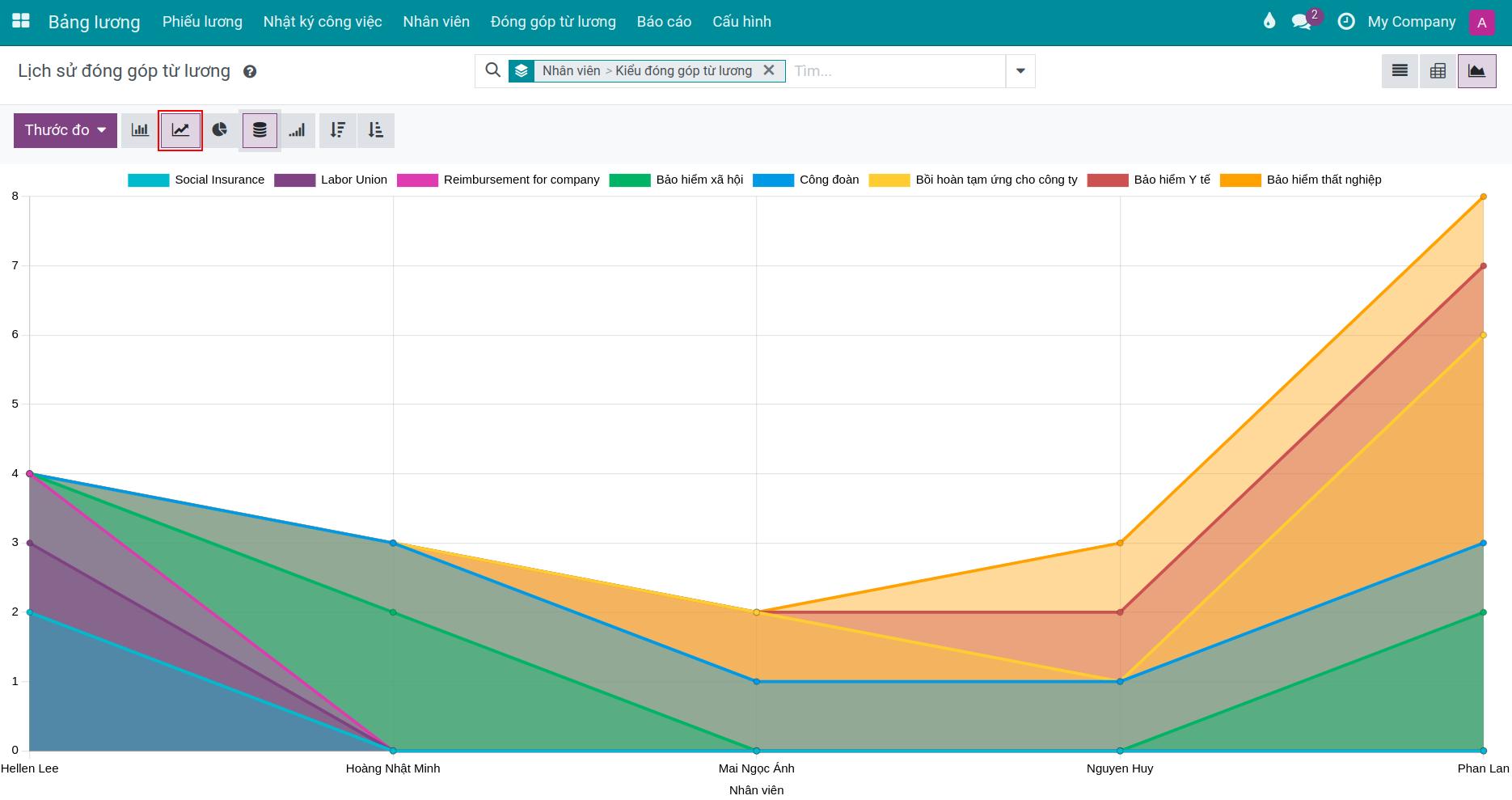Click the Bảo hiểm Y tế red swatch
The width and height of the screenshot is (1512, 800).
(x=1107, y=180)
